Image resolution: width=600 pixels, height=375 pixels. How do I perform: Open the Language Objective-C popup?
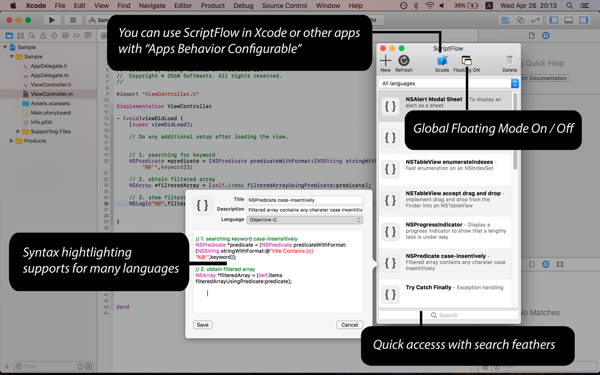coord(305,220)
